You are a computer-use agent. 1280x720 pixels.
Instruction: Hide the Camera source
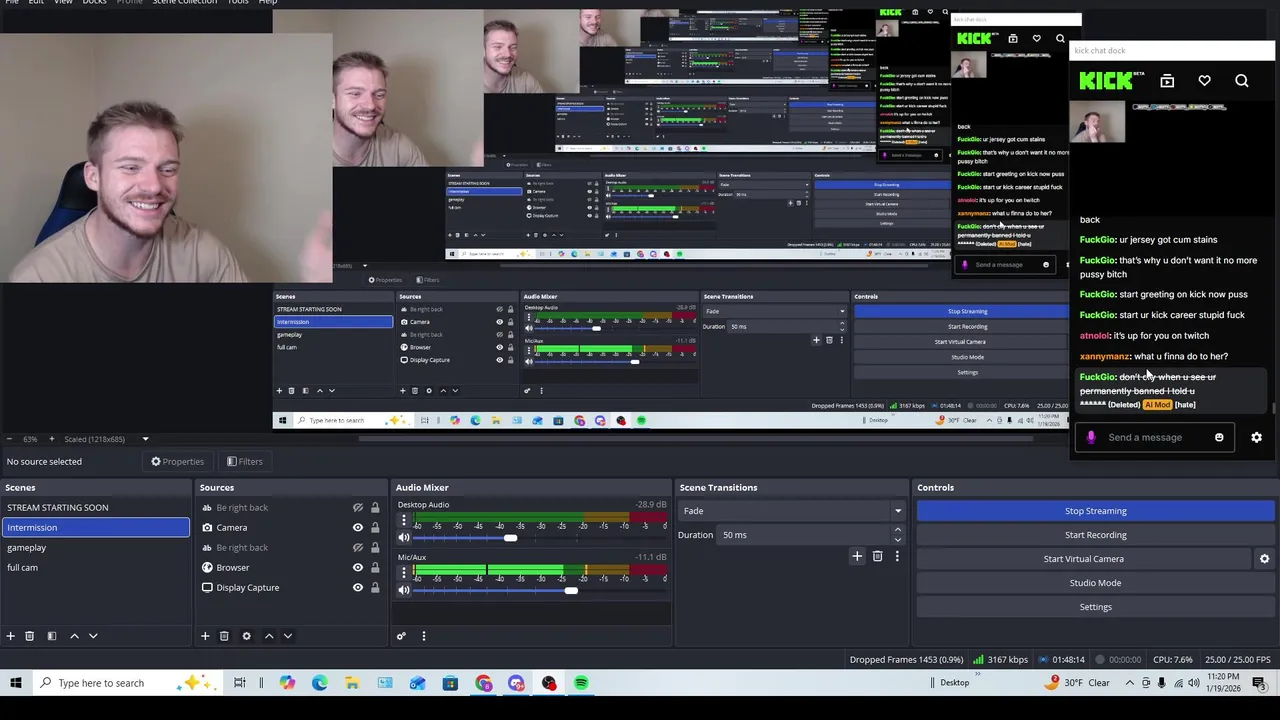coord(357,527)
